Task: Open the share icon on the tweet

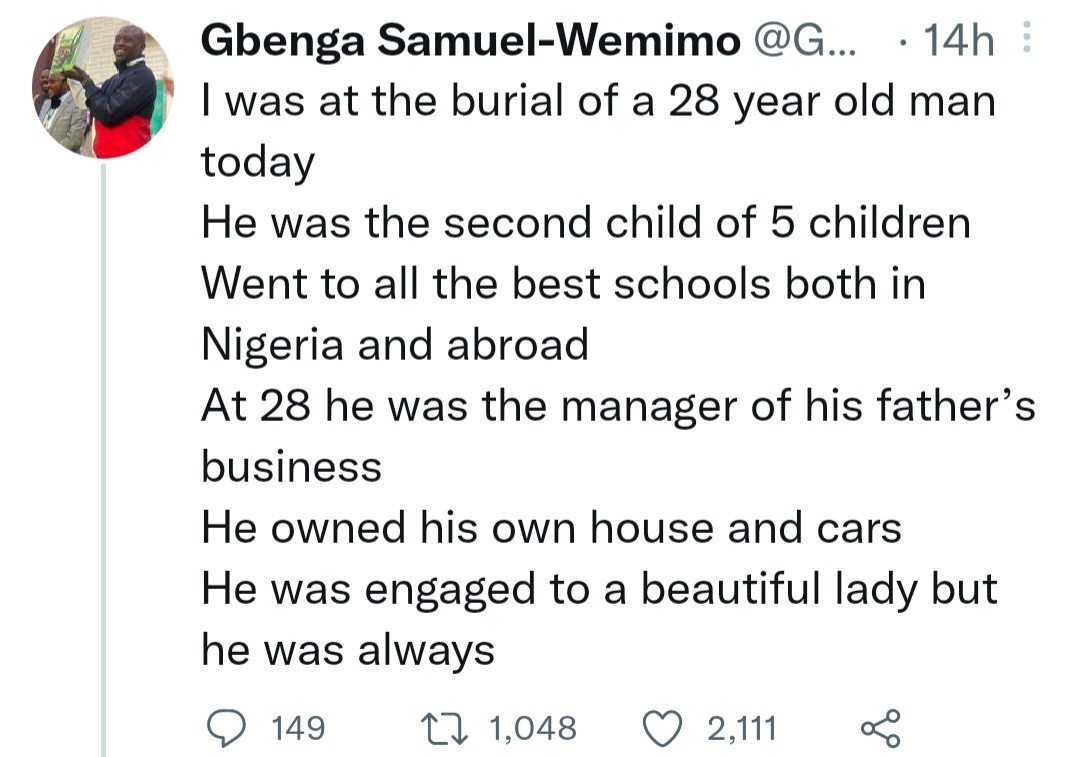Action: click(881, 727)
